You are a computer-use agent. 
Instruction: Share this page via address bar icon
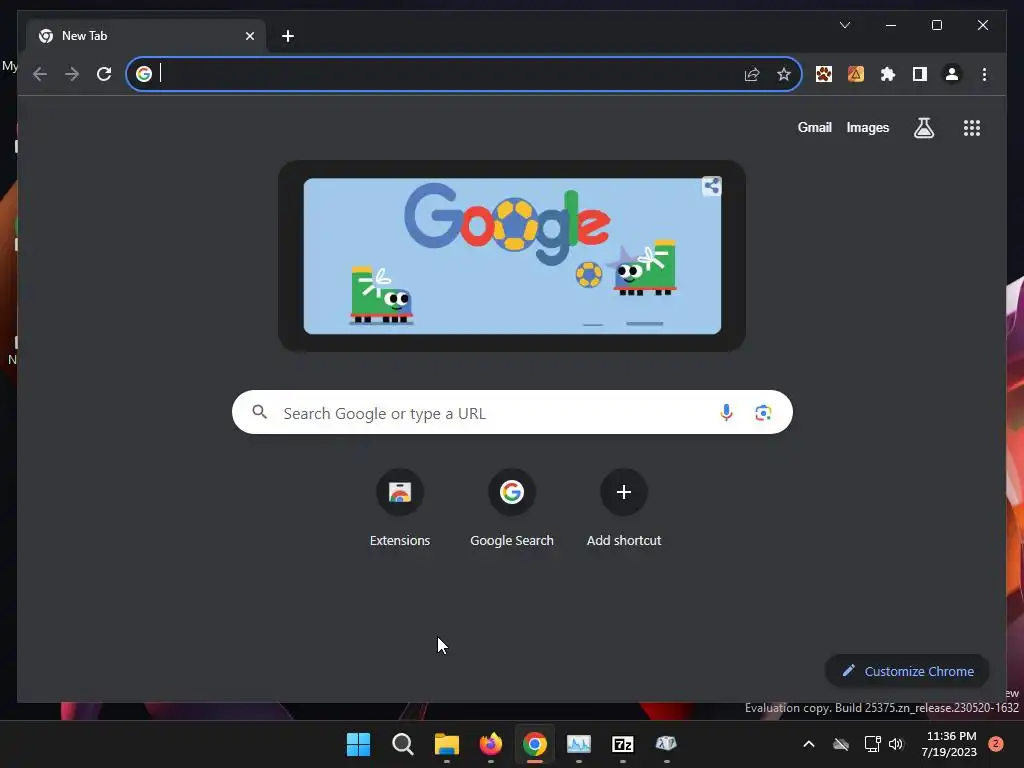pyautogui.click(x=752, y=74)
